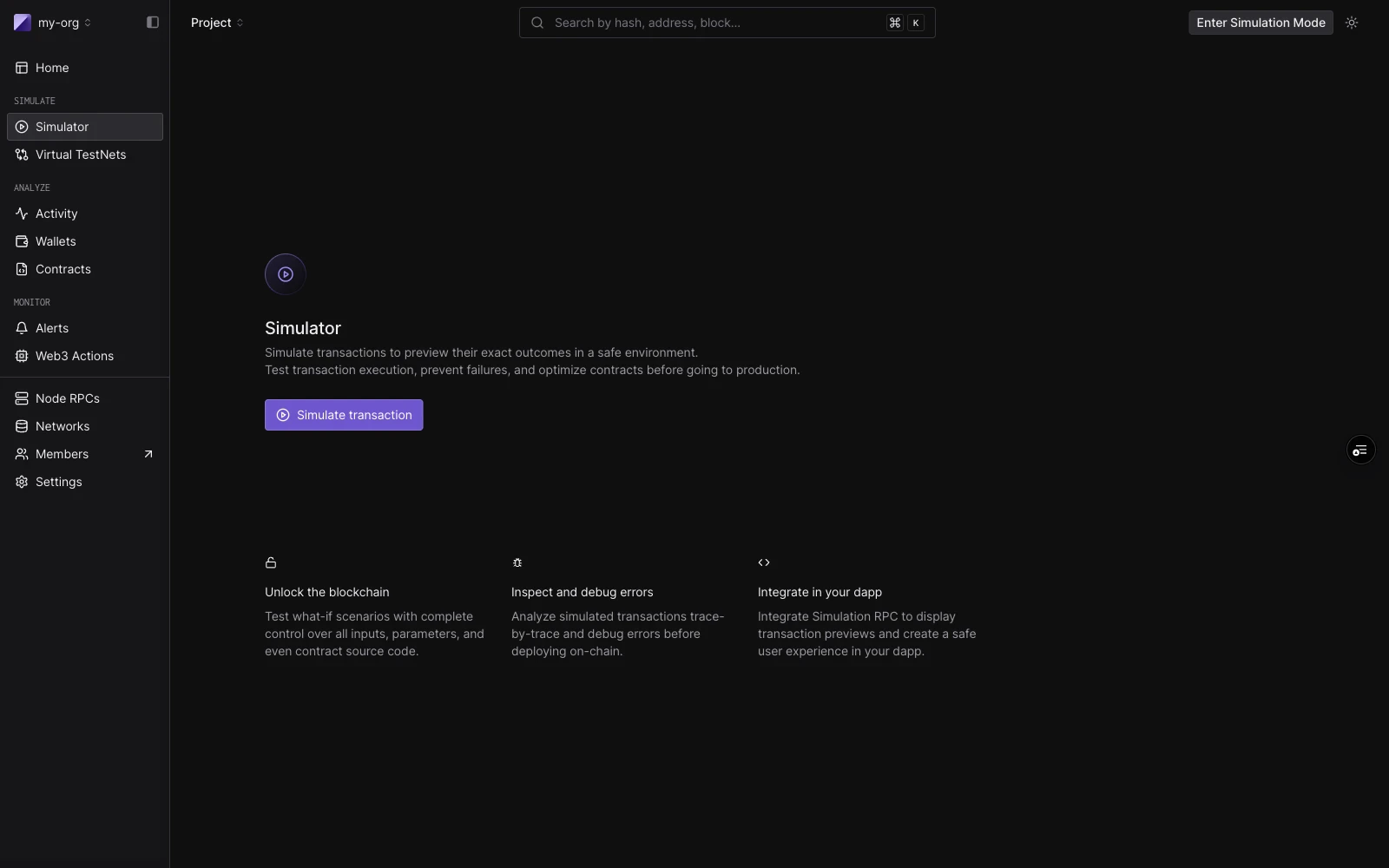Click the unlock padlock icon
The height and width of the screenshot is (868, 1389).
[x=271, y=562]
